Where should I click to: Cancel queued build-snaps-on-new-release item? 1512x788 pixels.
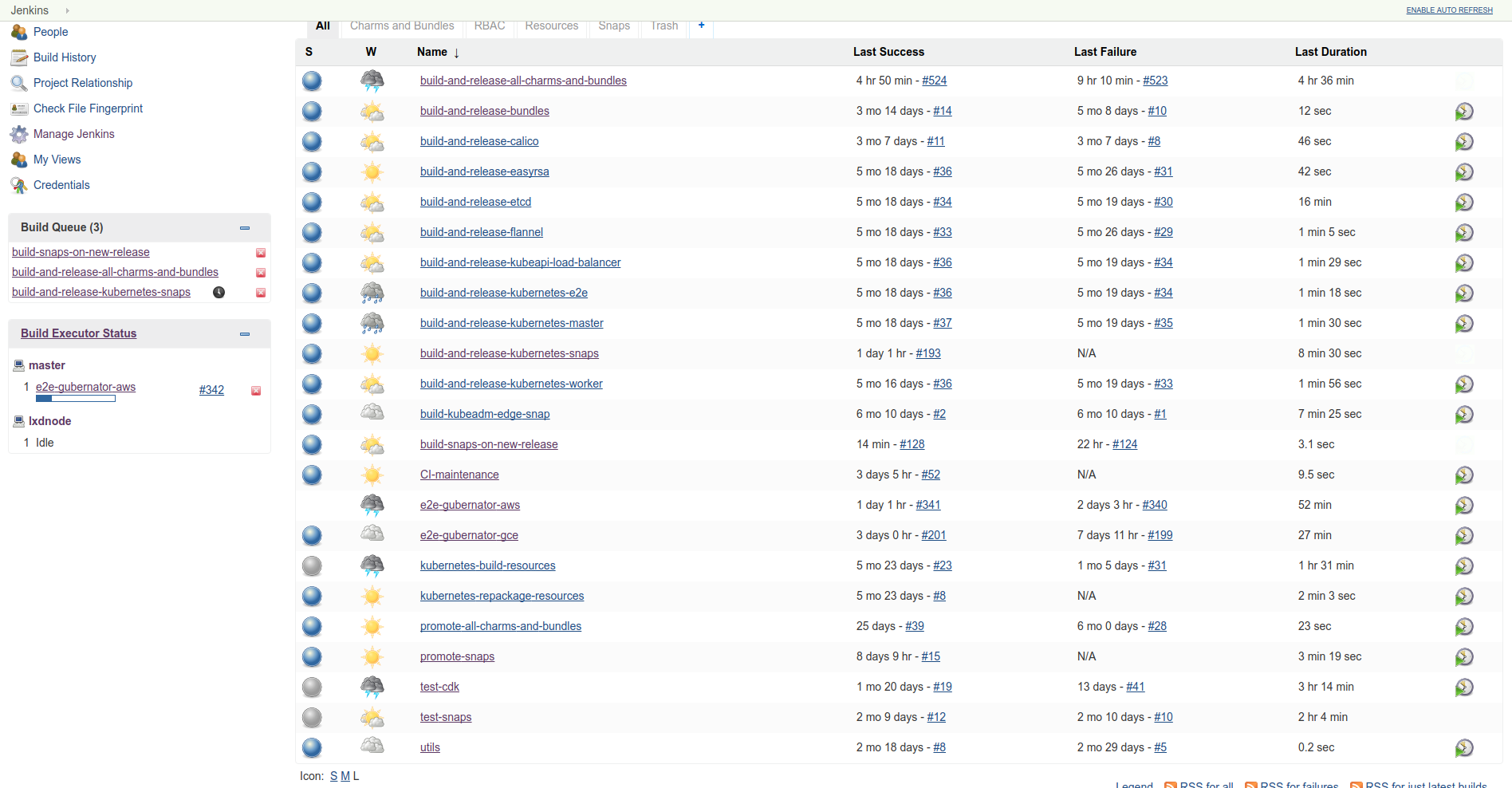pos(261,253)
